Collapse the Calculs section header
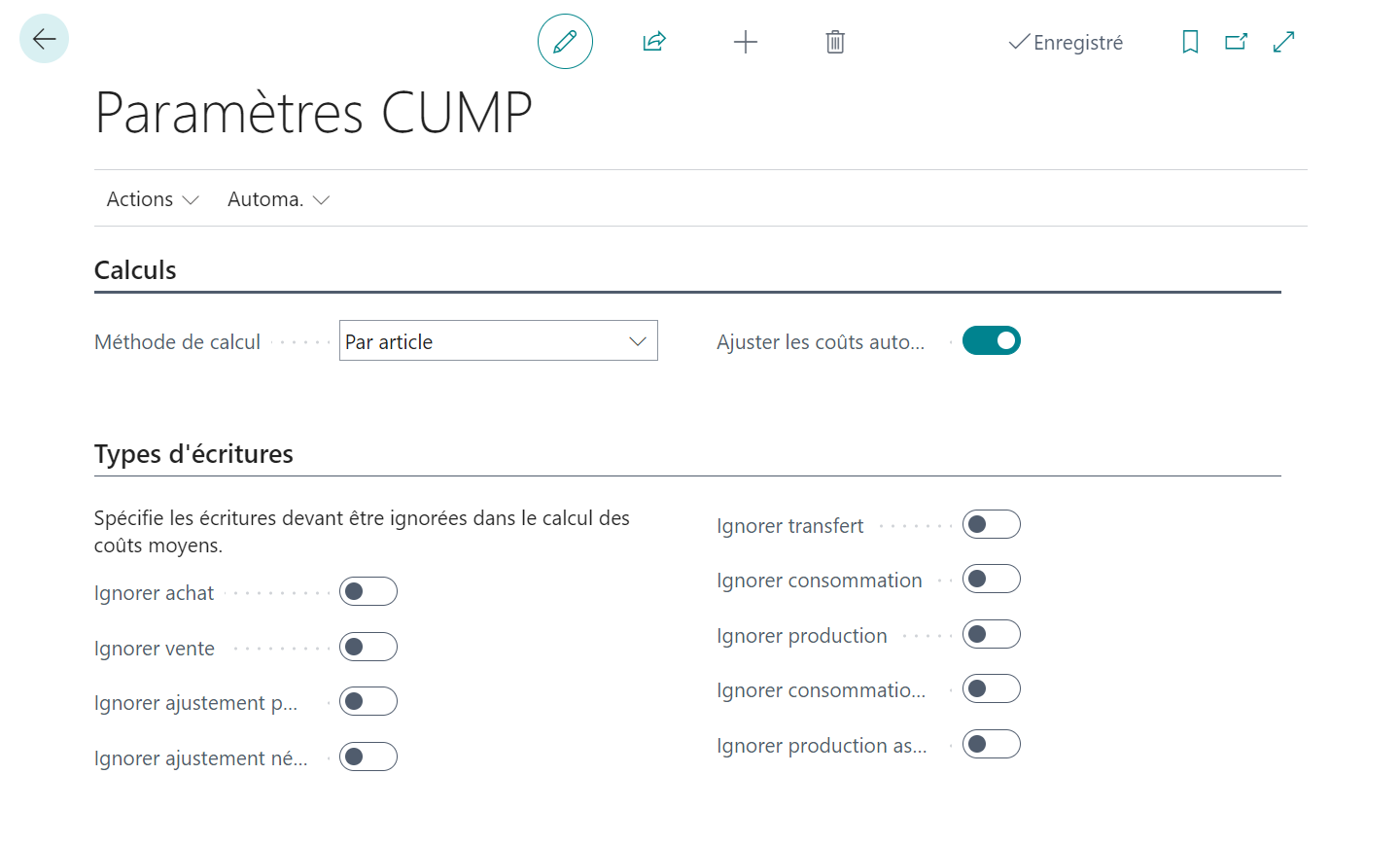The image size is (1400, 845). [135, 270]
